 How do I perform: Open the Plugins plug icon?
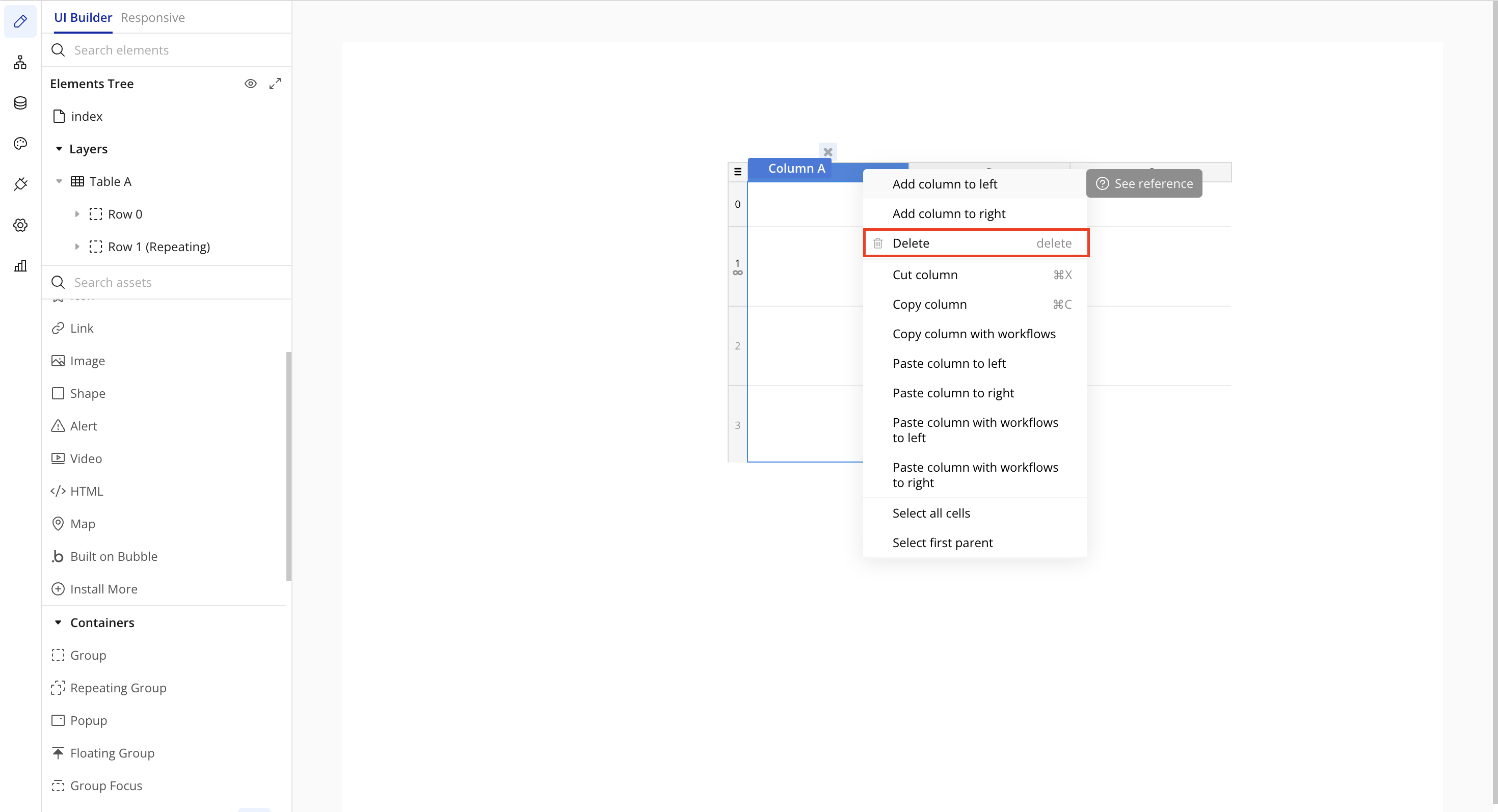click(20, 184)
